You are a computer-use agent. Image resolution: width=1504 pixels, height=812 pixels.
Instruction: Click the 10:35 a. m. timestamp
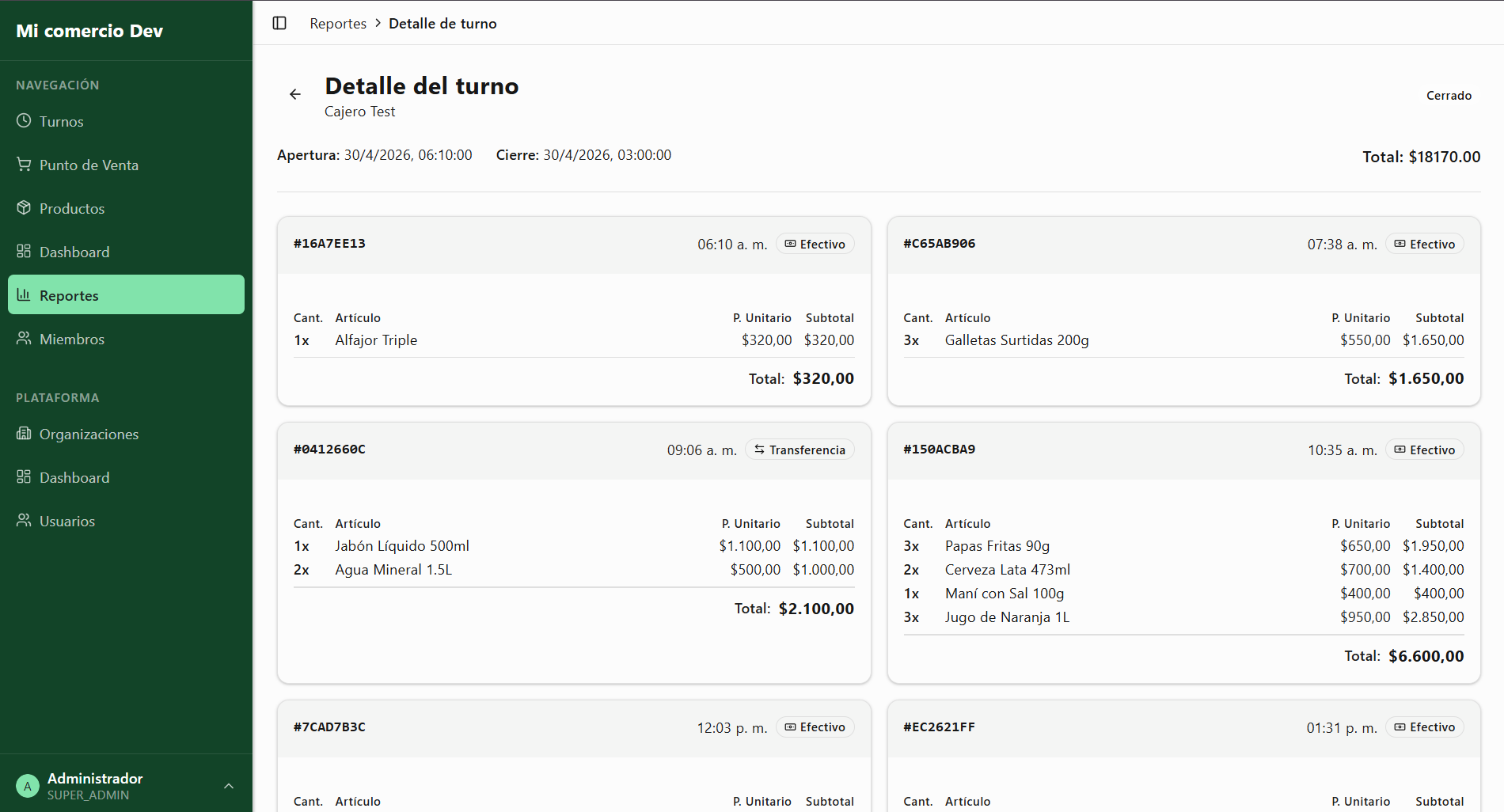[x=1343, y=450]
